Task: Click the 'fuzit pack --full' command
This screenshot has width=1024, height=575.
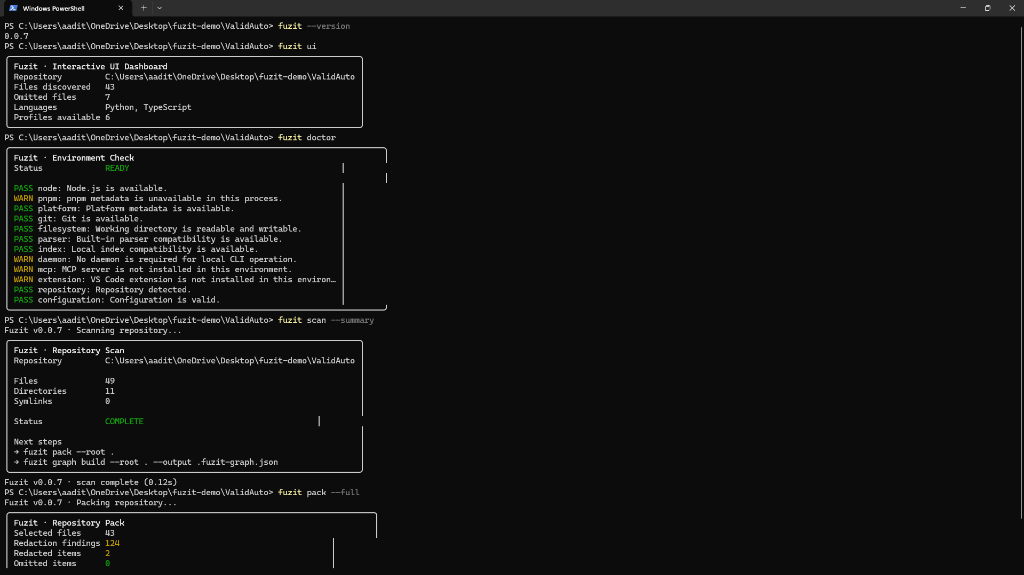Action: [x=319, y=493]
